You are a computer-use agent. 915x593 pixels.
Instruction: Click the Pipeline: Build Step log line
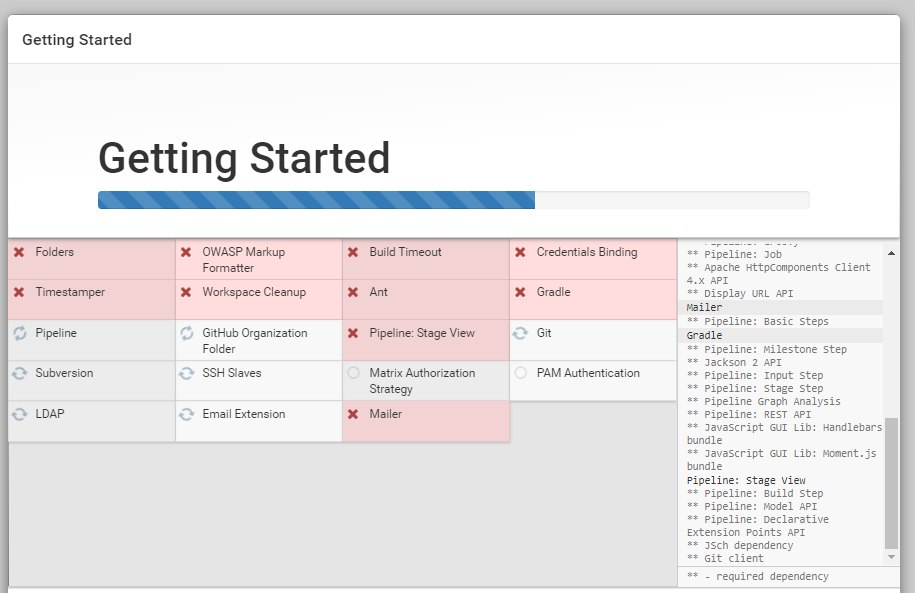point(755,494)
